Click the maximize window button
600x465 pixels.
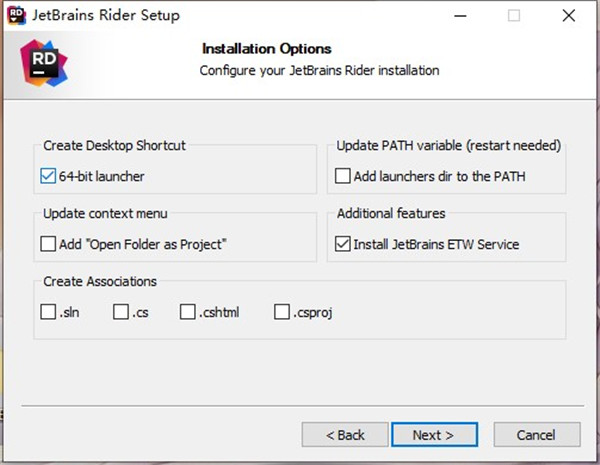point(514,16)
